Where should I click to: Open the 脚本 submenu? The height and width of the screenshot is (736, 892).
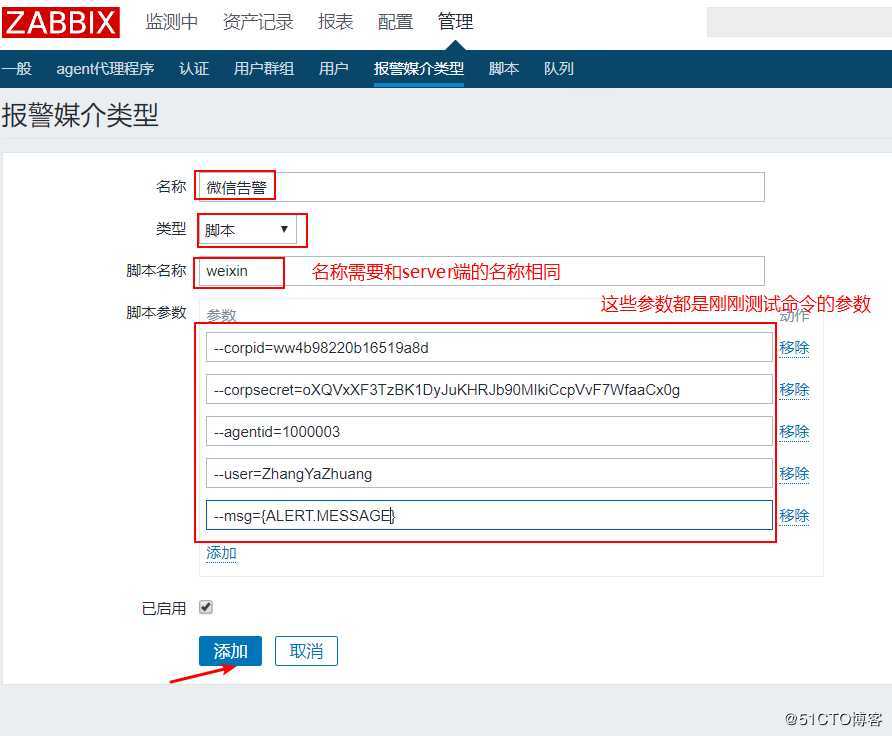[x=503, y=69]
